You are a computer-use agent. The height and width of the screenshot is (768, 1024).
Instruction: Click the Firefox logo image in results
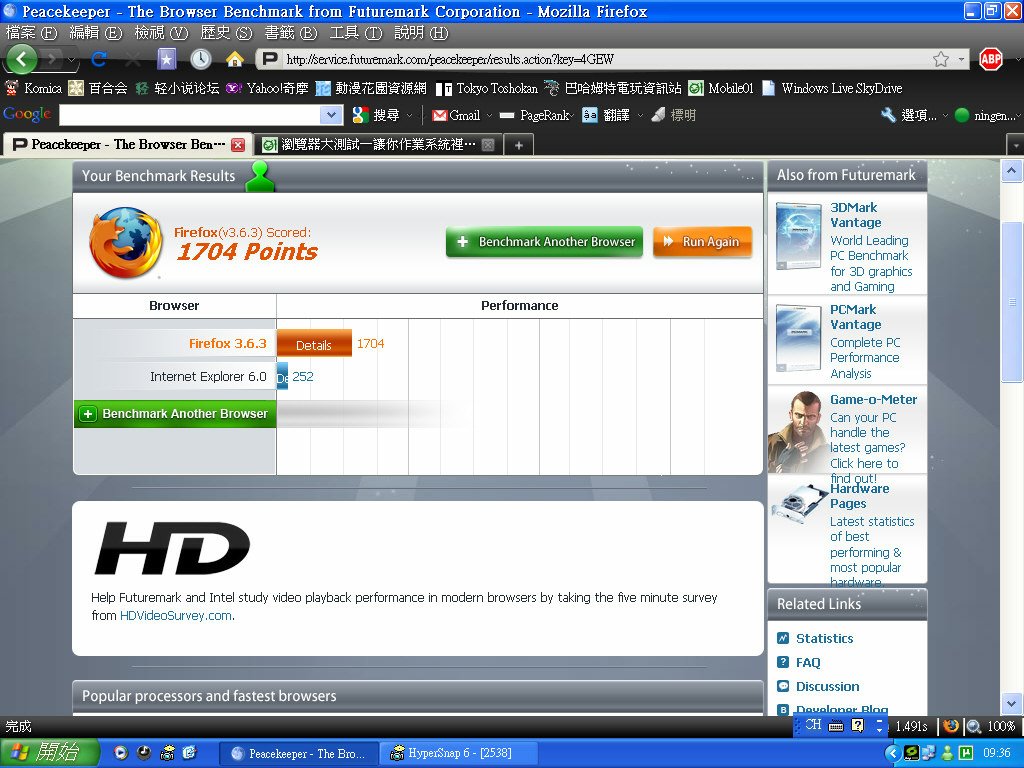125,243
